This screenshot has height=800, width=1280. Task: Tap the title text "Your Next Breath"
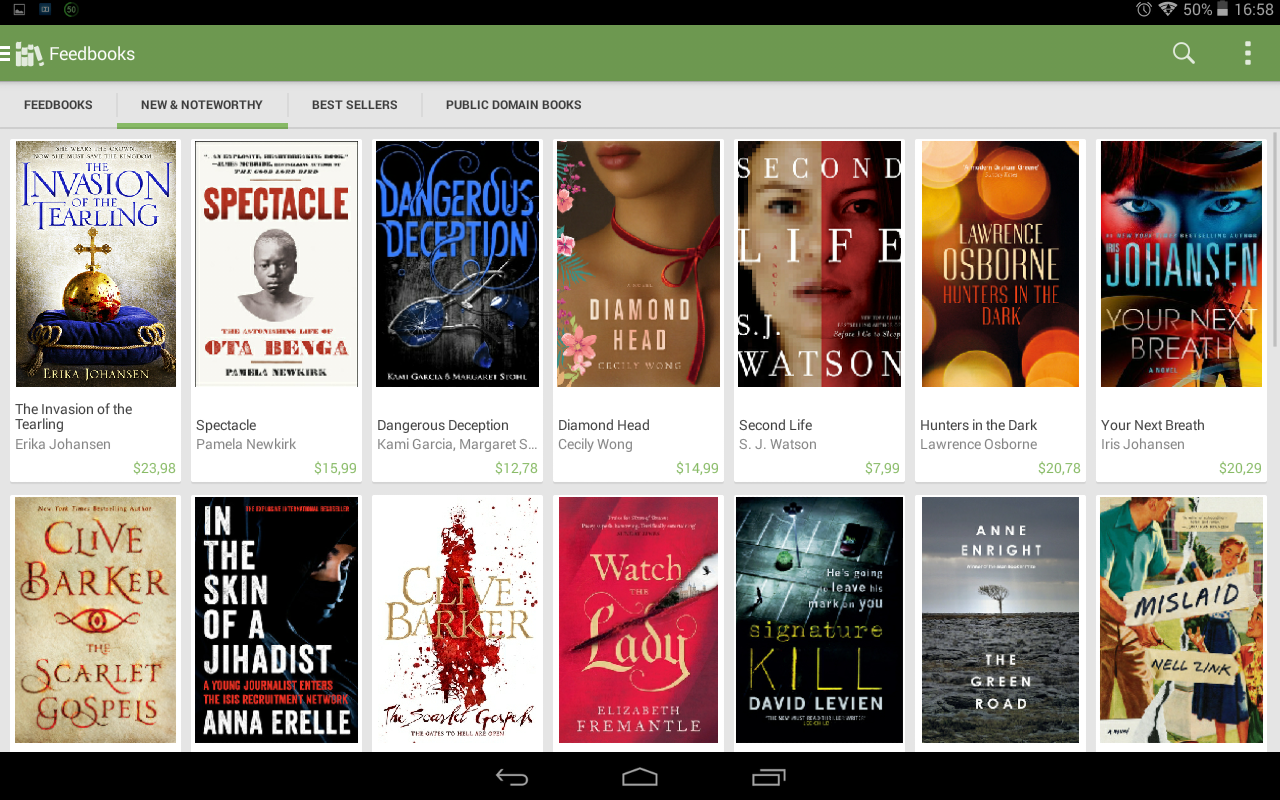click(1153, 425)
